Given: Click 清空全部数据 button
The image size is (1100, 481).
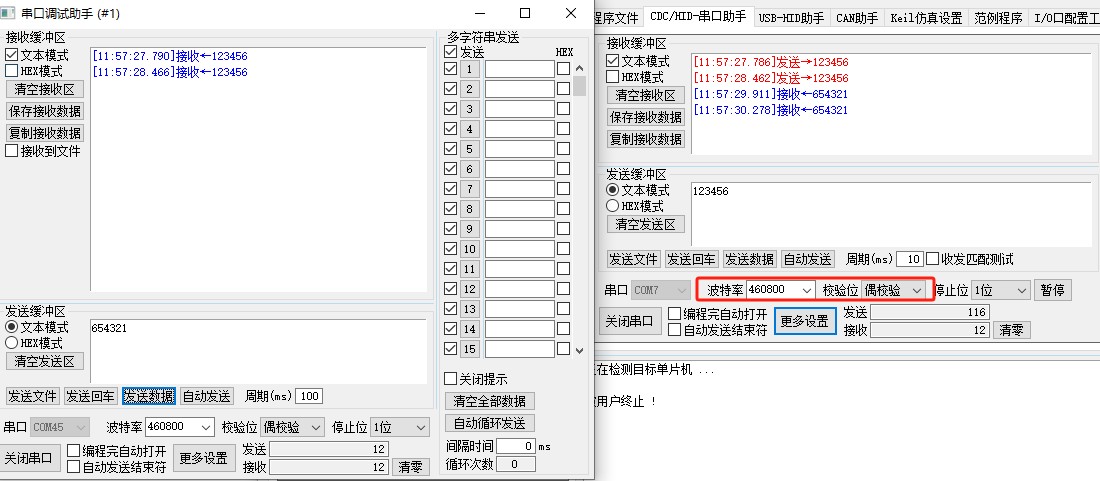Looking at the screenshot, I should [x=489, y=401].
